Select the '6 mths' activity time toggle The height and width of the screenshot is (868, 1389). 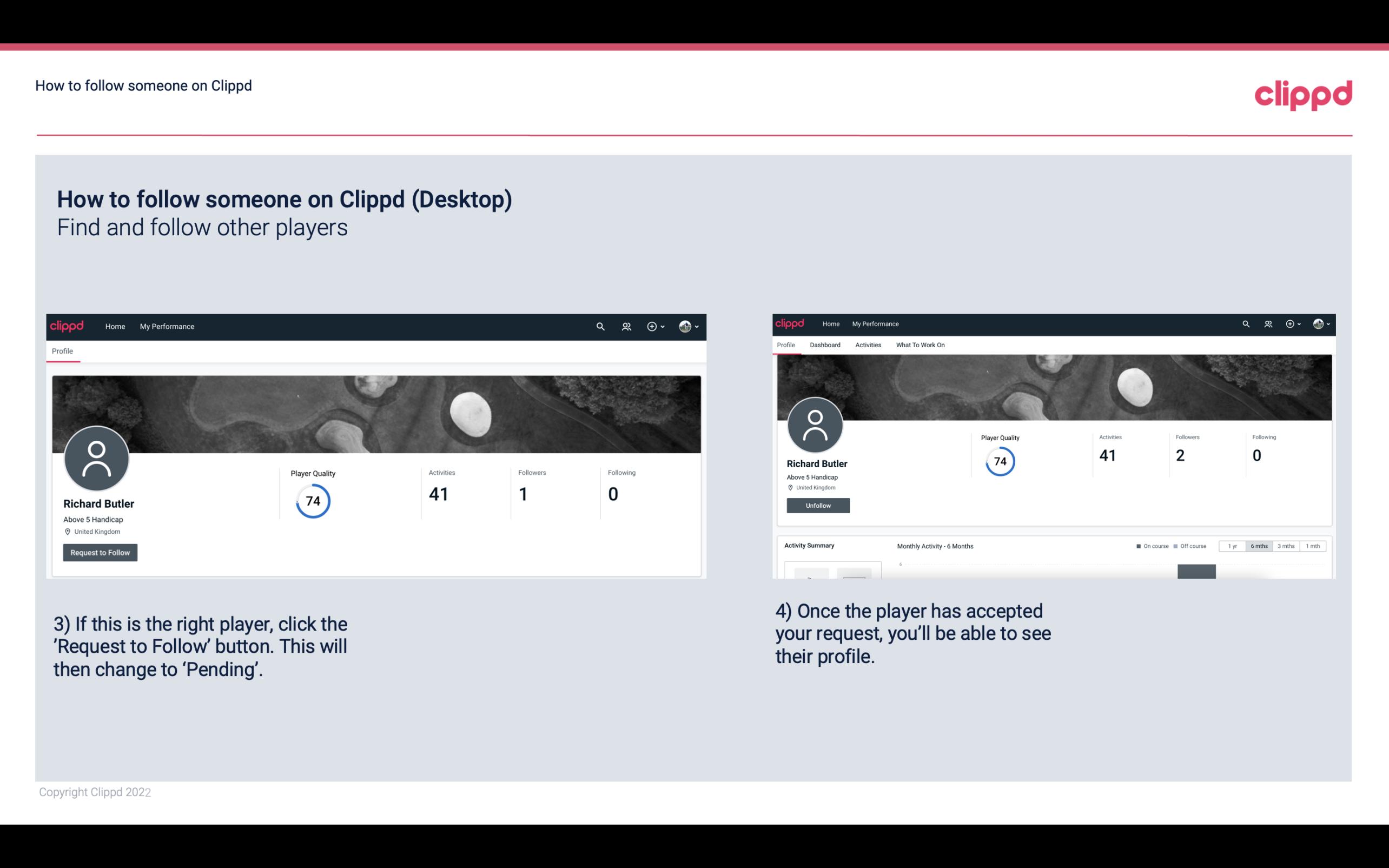coord(1259,545)
